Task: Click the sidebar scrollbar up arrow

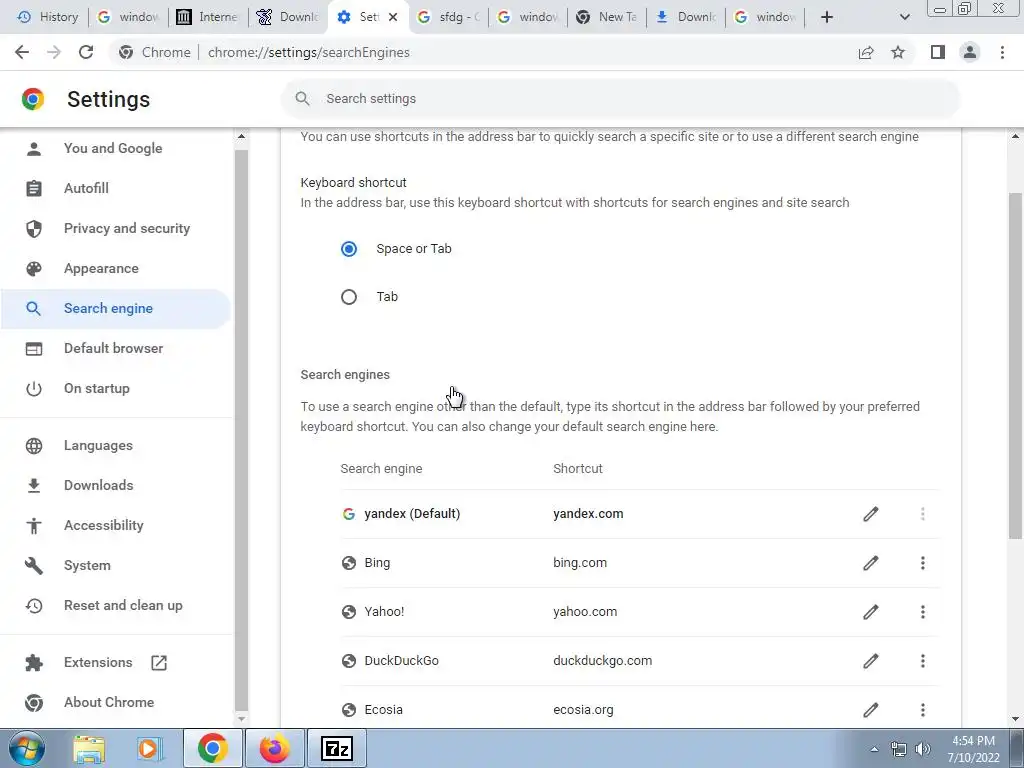Action: pos(241,136)
